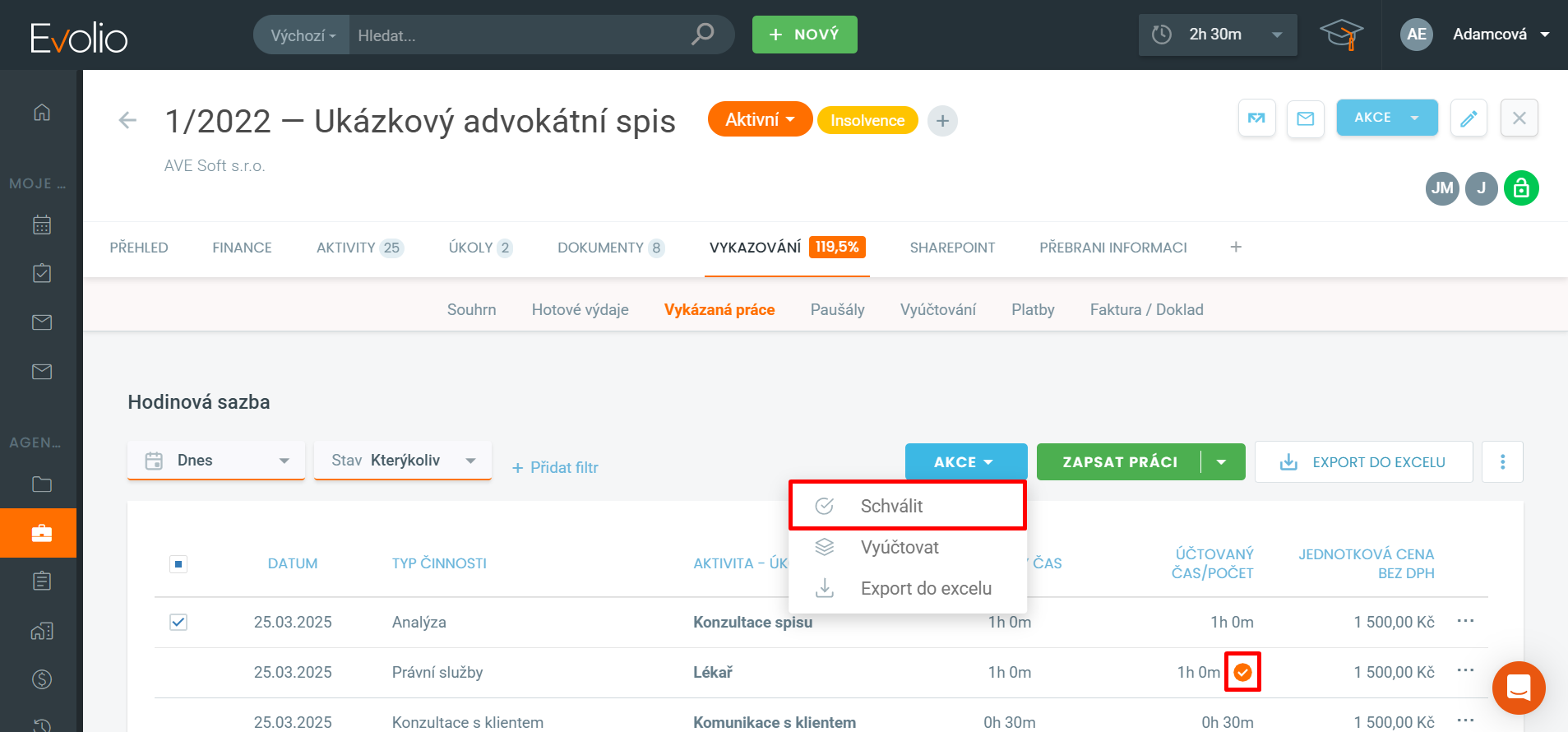The image size is (1568, 732).
Task: Click the ZAPSAT PRÁCI button
Action: point(1119,462)
